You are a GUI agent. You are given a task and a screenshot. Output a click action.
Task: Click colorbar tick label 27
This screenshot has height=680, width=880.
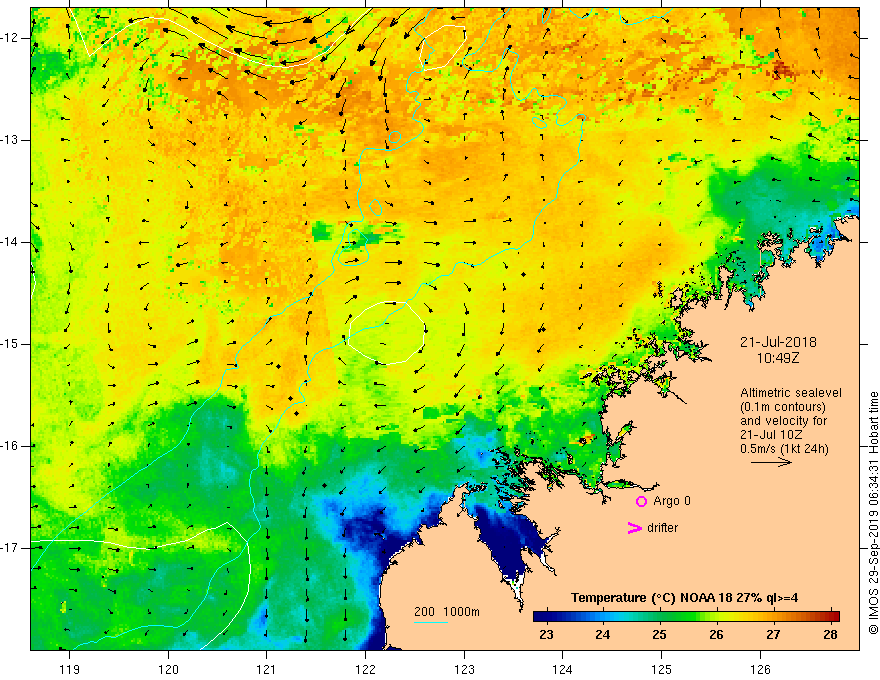click(x=773, y=635)
